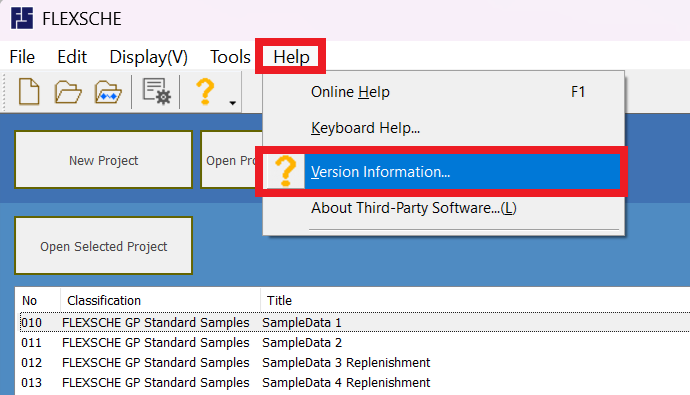This screenshot has width=690, height=395.
Task: Open the Tools menu
Action: (230, 57)
